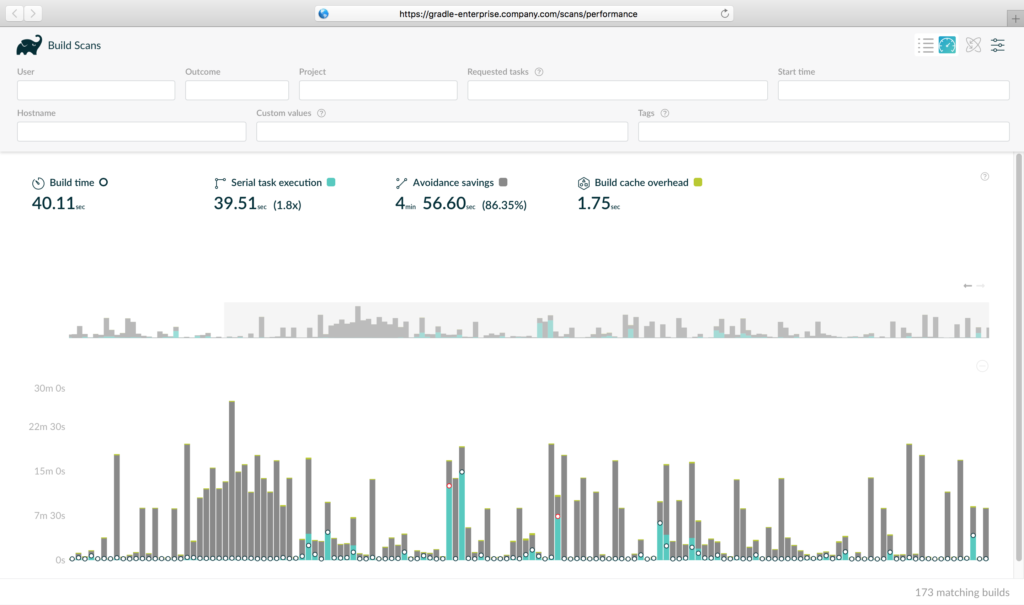Open the filter options sliders icon
This screenshot has height=605, width=1024.
pos(997,45)
